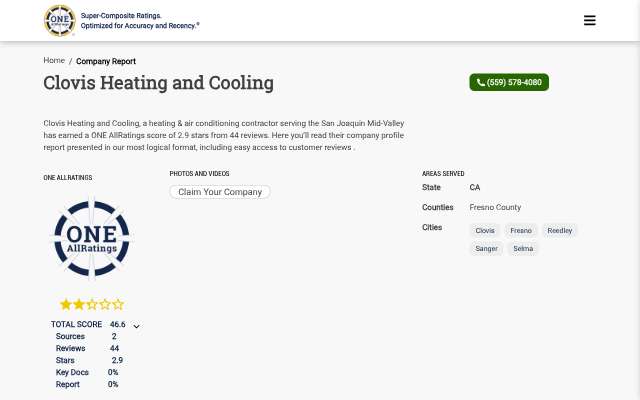Select the Reedley city tag

560,231
